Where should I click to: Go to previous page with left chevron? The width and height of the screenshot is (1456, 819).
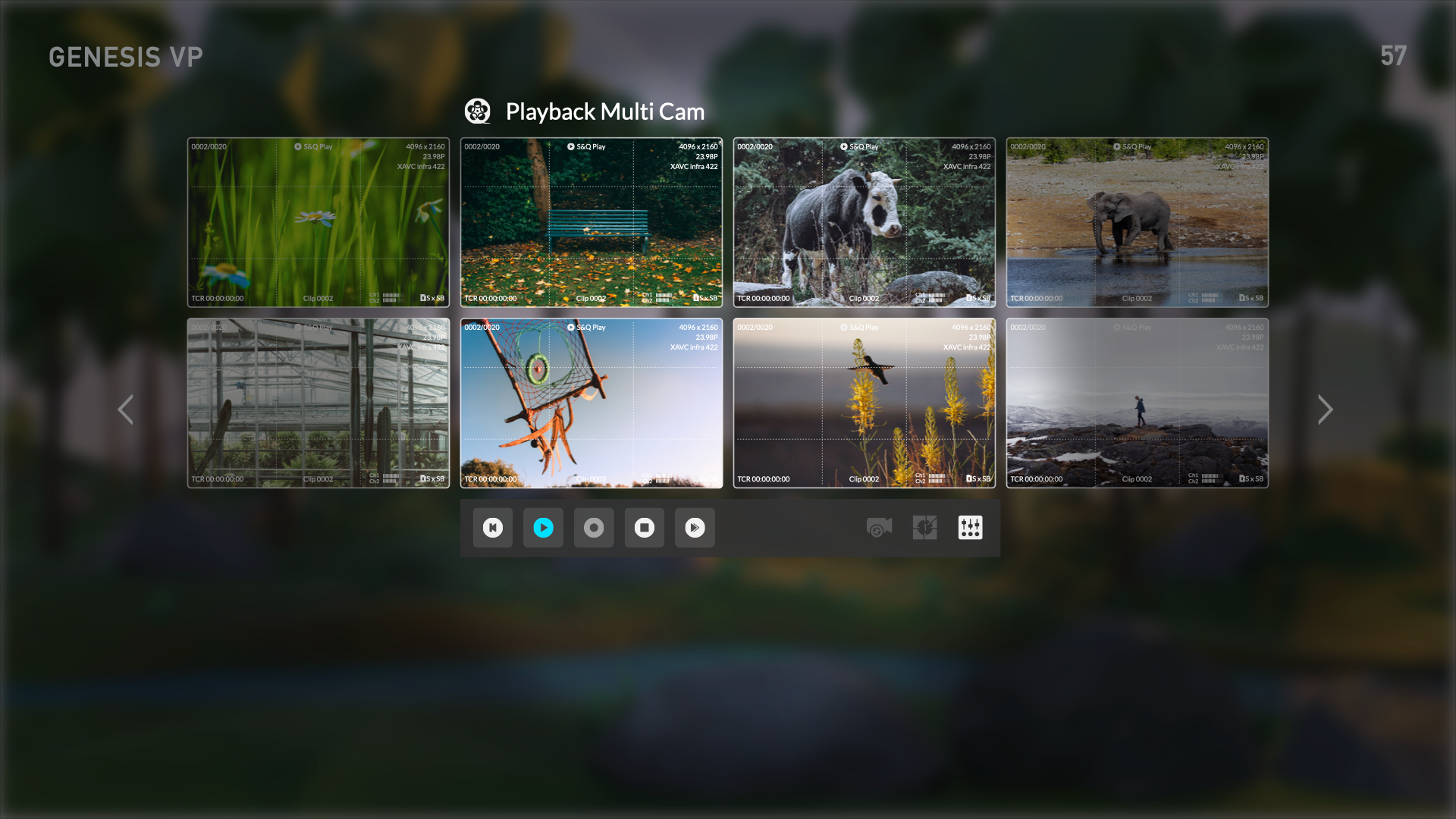click(126, 409)
